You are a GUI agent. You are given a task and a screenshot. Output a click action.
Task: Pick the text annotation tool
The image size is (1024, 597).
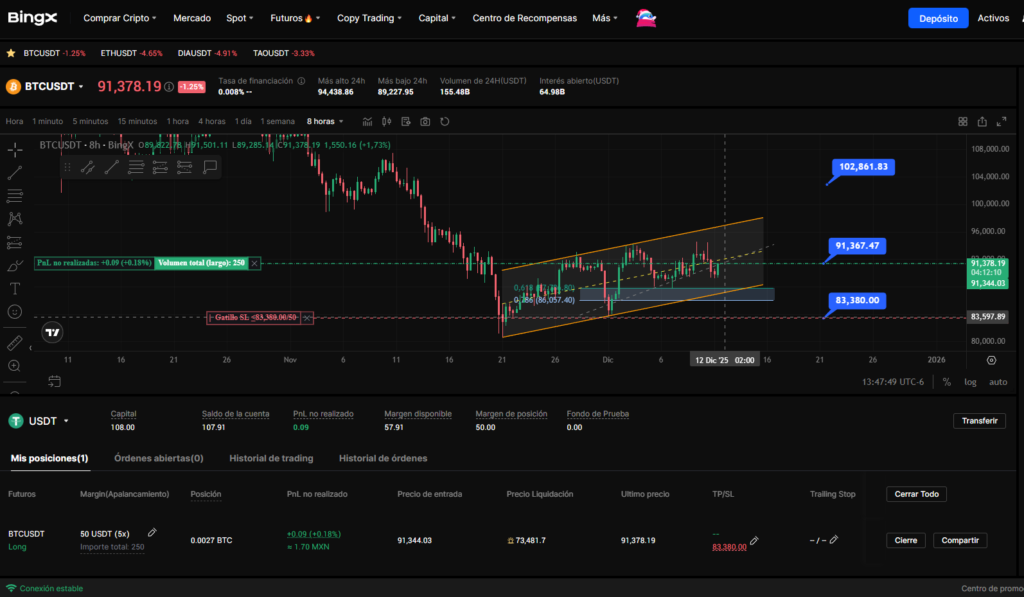pos(15,288)
